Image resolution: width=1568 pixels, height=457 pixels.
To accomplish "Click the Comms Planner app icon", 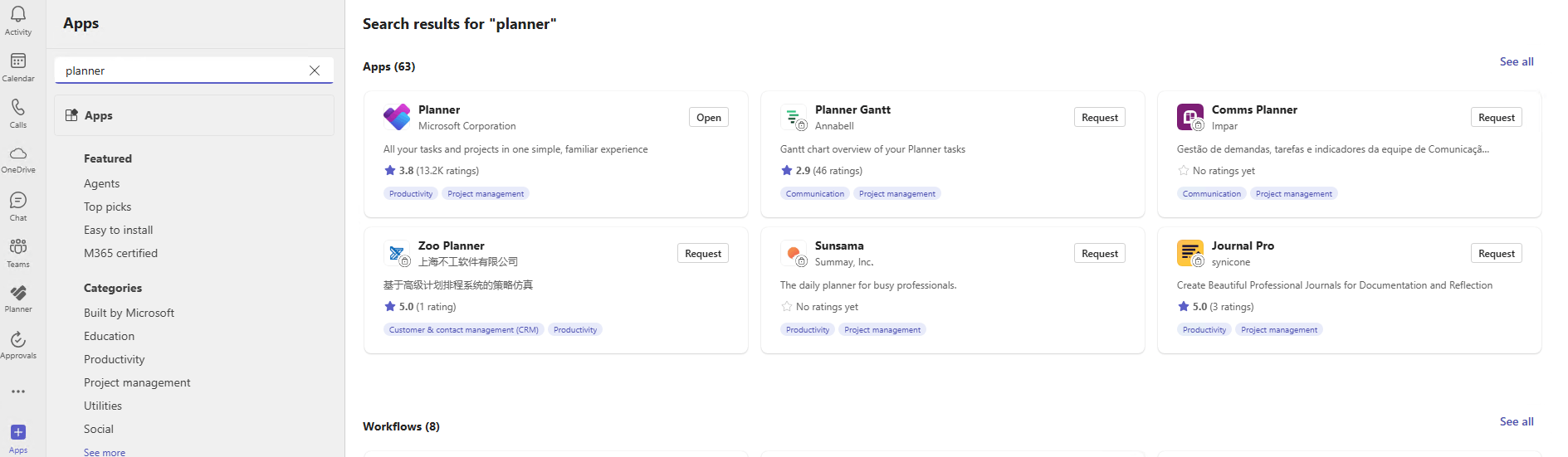I will coord(1190,117).
